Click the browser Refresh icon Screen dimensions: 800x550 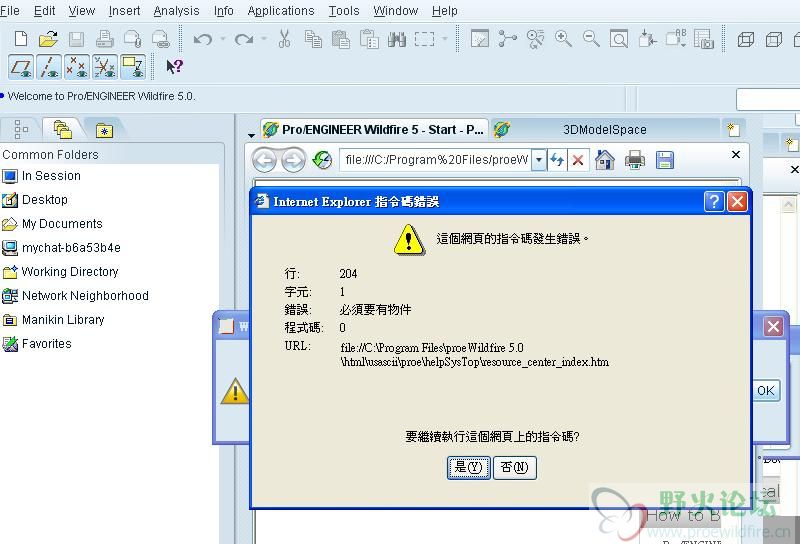(557, 160)
